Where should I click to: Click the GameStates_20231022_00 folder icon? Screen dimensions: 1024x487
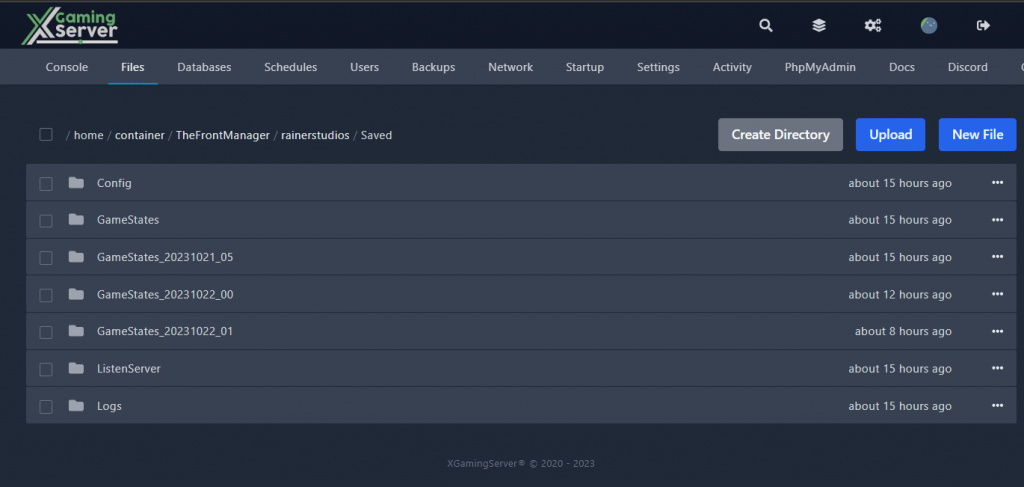(76, 294)
